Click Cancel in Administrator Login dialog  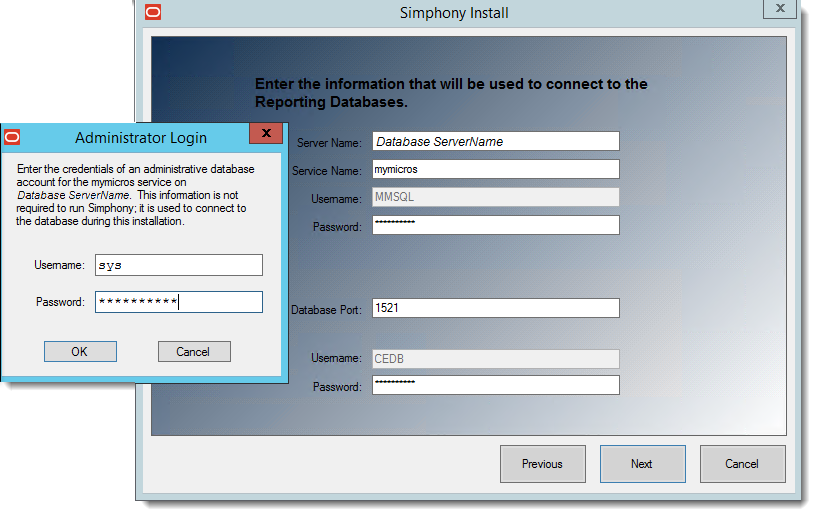point(194,352)
